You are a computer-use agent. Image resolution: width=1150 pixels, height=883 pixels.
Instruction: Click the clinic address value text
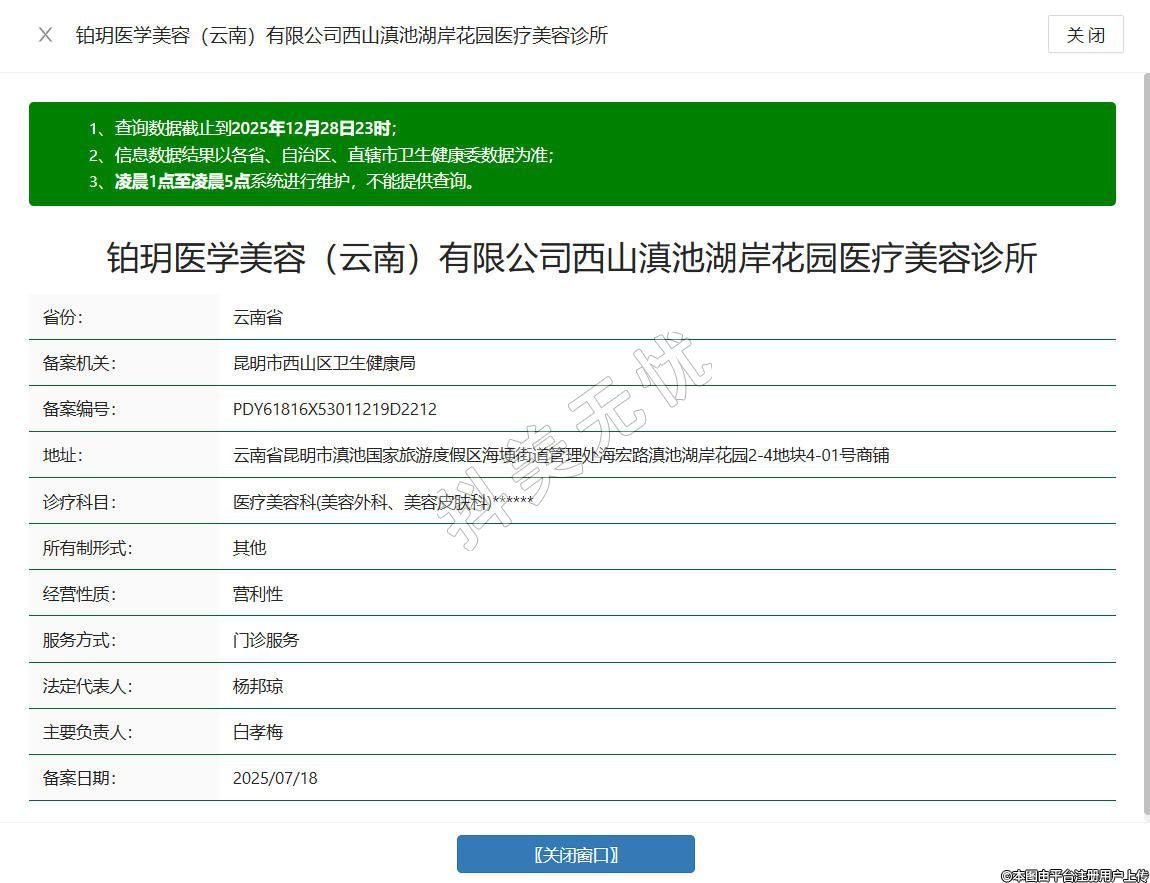coord(560,455)
